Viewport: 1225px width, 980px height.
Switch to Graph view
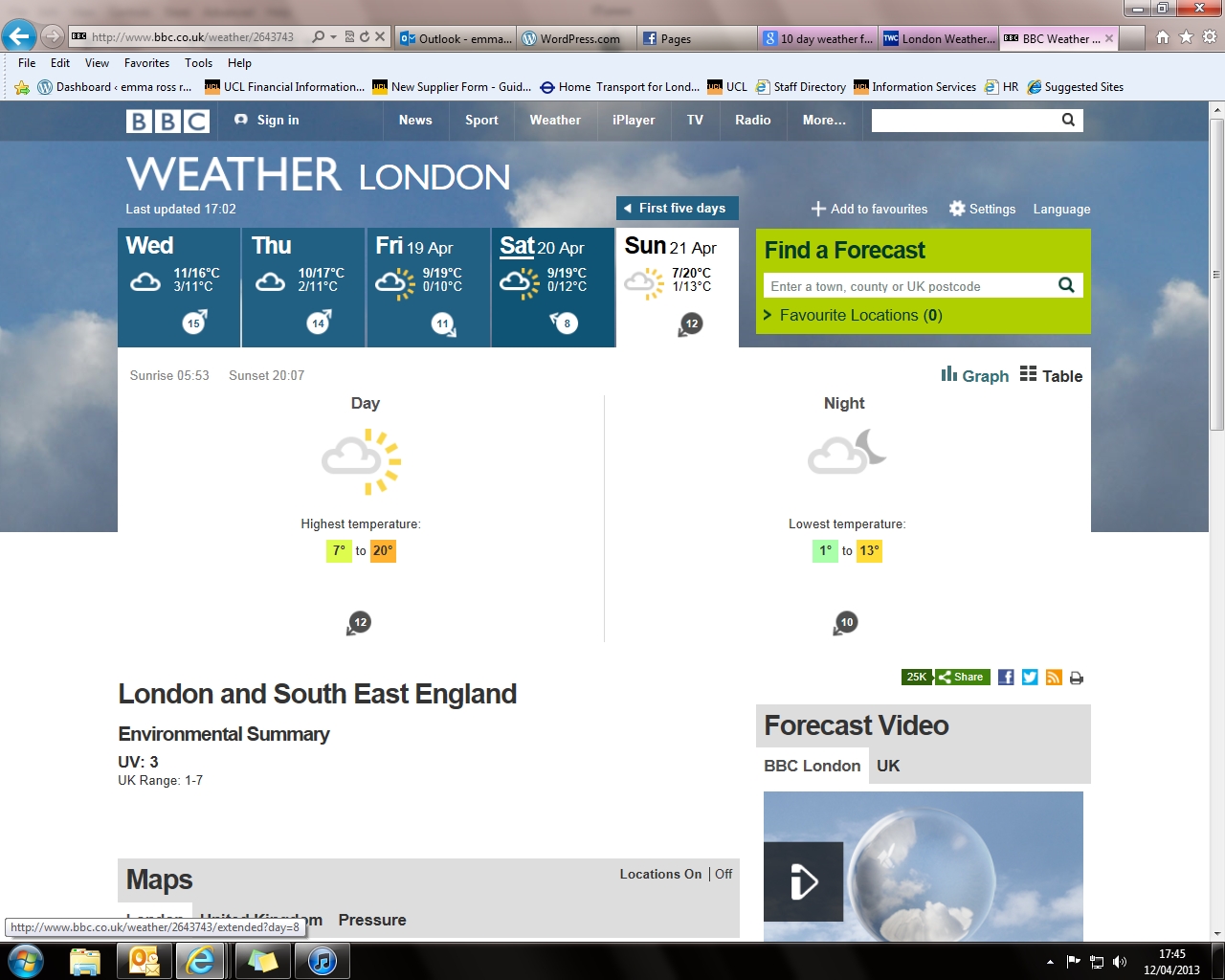pyautogui.click(x=975, y=376)
